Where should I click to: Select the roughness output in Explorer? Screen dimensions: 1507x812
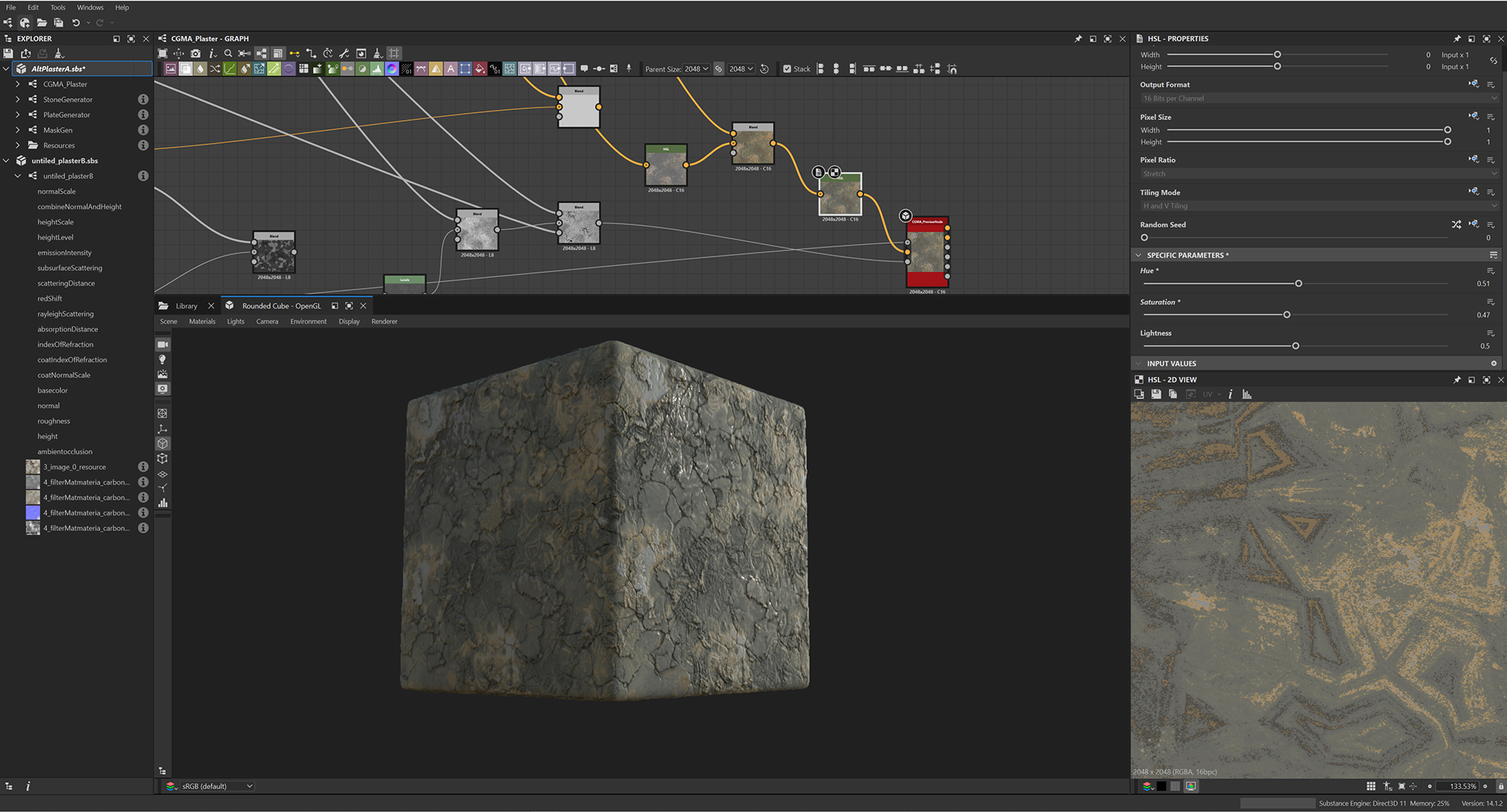click(x=53, y=421)
